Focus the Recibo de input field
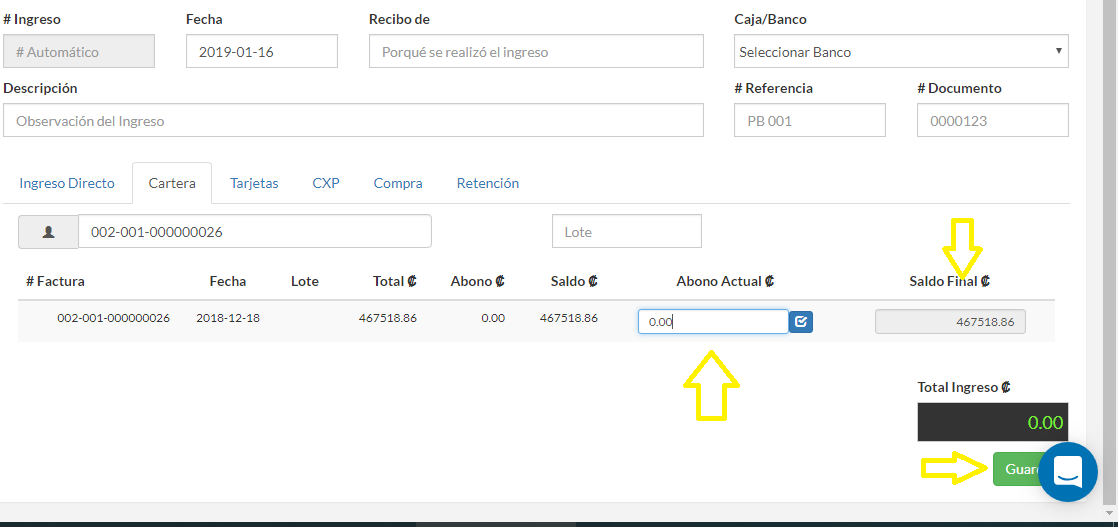The width and height of the screenshot is (1119, 531). pyautogui.click(x=537, y=52)
